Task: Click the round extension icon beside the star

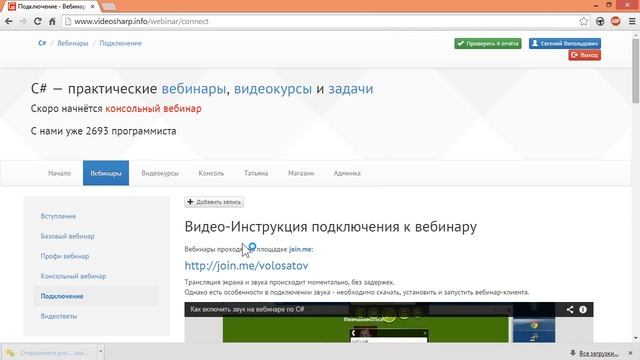Action: pyautogui.click(x=600, y=21)
